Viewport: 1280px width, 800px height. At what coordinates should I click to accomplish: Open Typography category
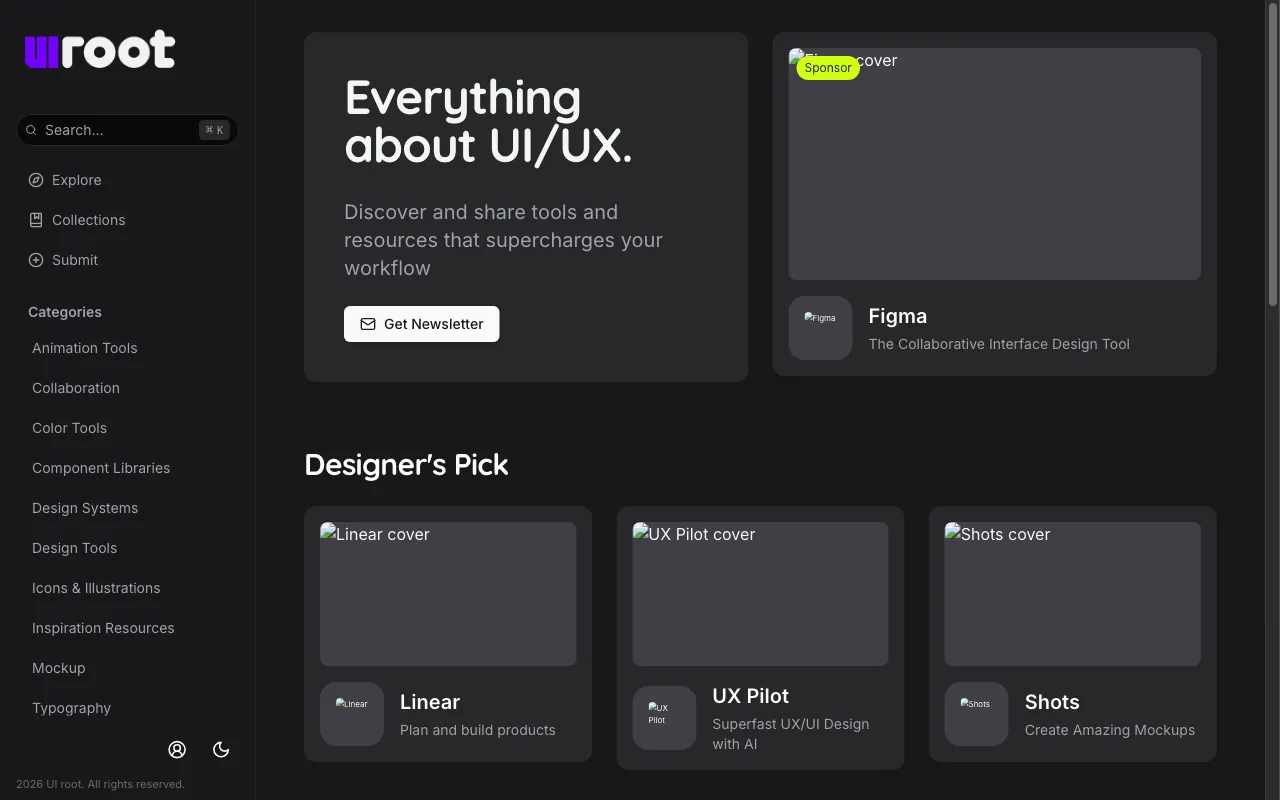[x=72, y=708]
